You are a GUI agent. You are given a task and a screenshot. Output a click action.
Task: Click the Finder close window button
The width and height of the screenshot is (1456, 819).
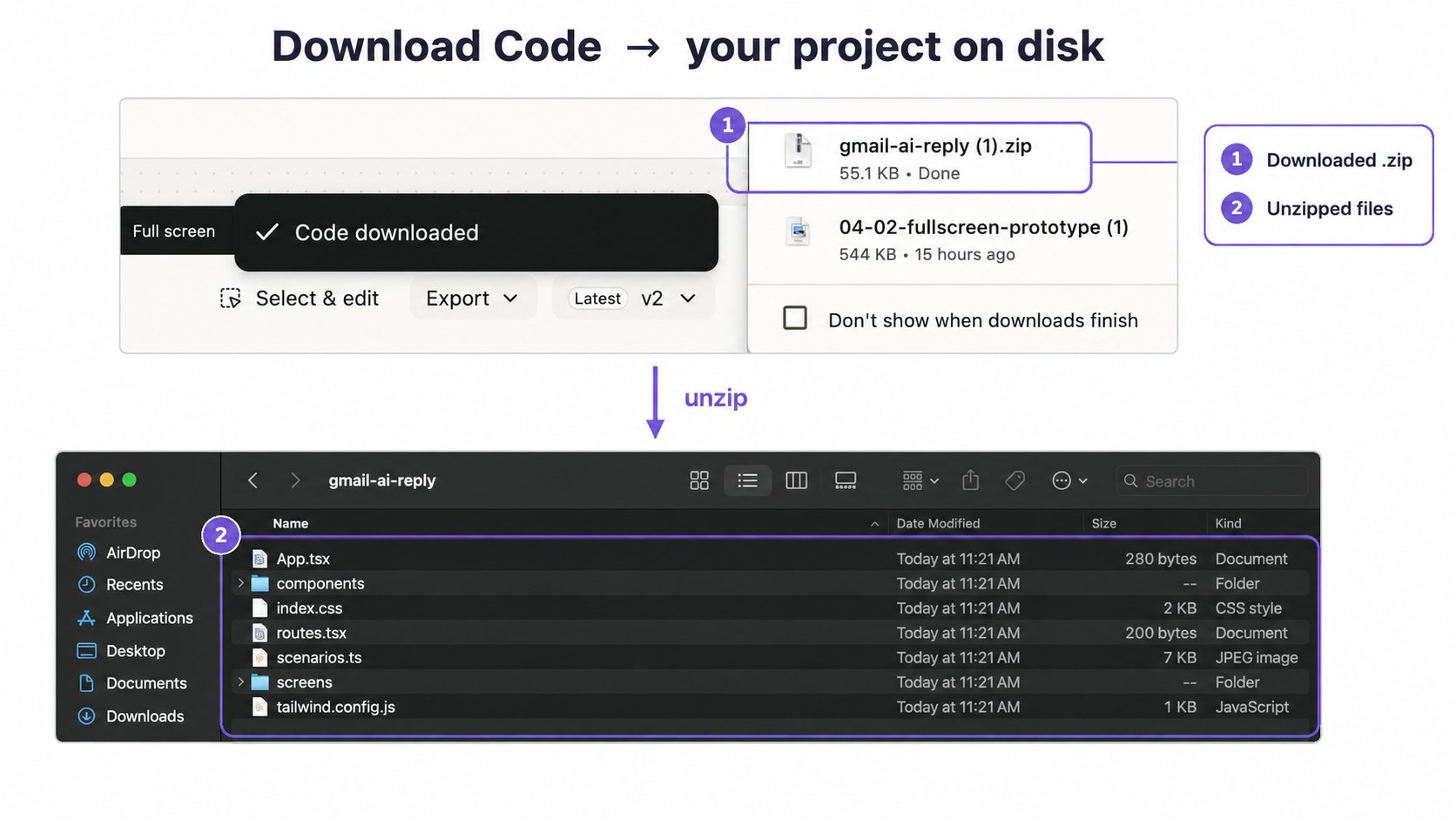coord(84,480)
